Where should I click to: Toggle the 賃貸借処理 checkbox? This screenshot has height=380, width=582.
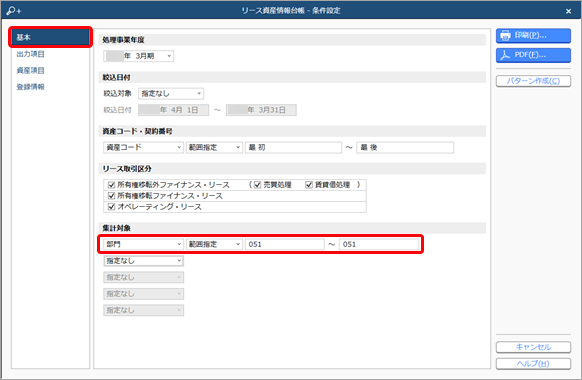point(308,185)
